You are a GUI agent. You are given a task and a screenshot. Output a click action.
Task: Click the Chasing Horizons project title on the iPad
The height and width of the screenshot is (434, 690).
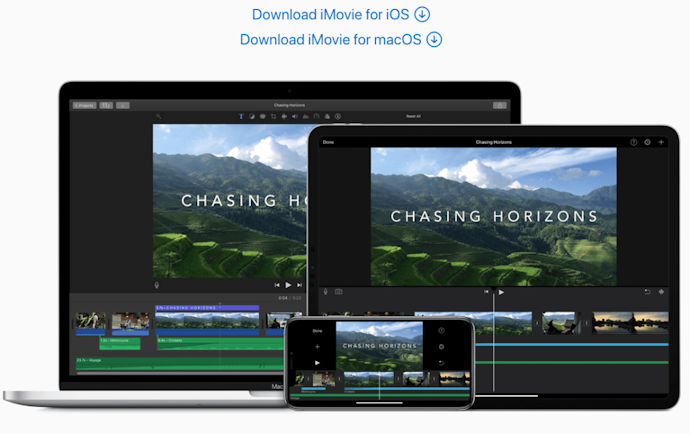[x=494, y=142]
